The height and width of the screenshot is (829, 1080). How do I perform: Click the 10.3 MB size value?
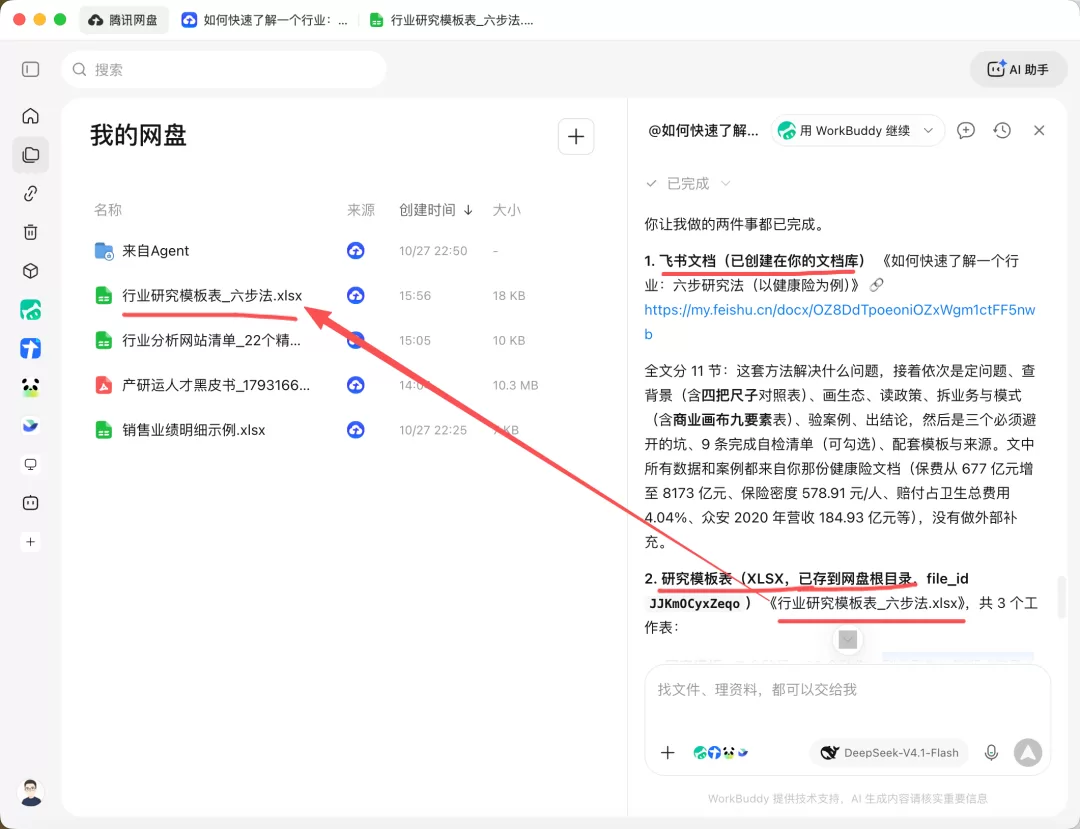point(515,385)
